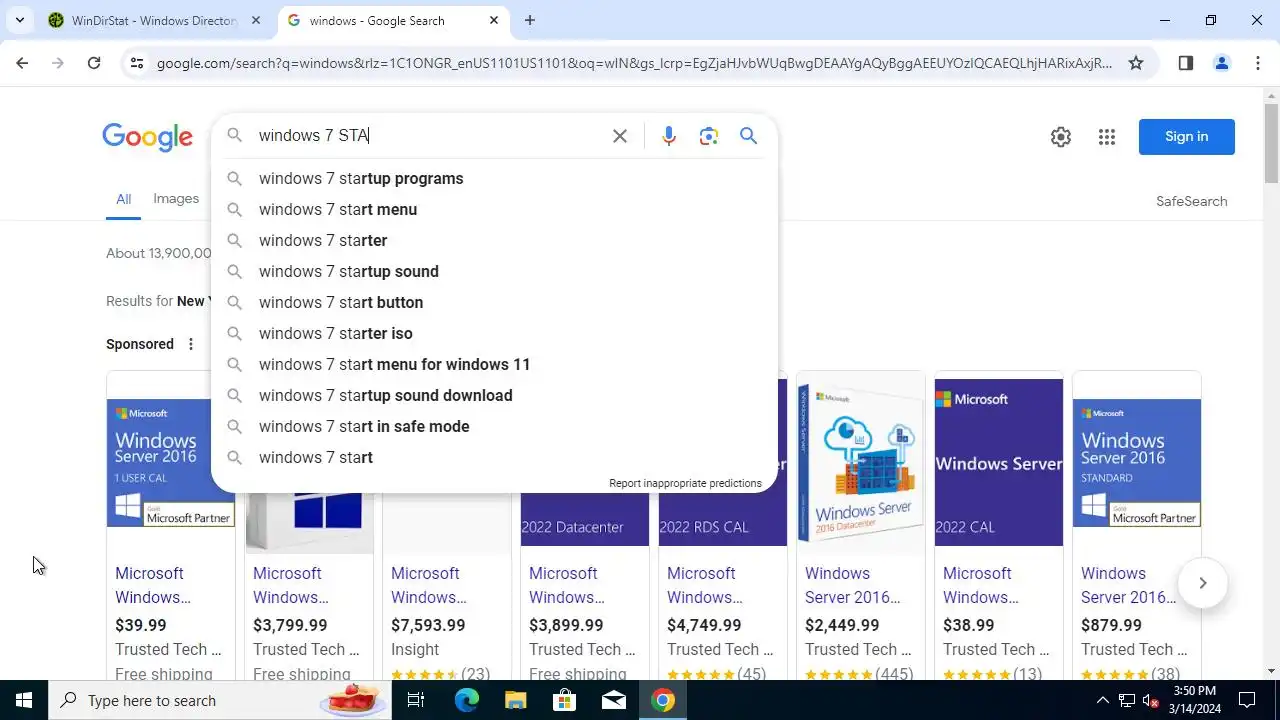The height and width of the screenshot is (720, 1280).
Task: Open SafeSearch settings
Action: [1191, 201]
